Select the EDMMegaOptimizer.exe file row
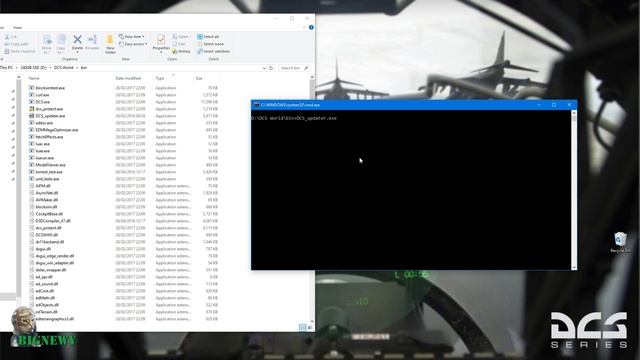Screen dimensions: 640x360 point(123,130)
